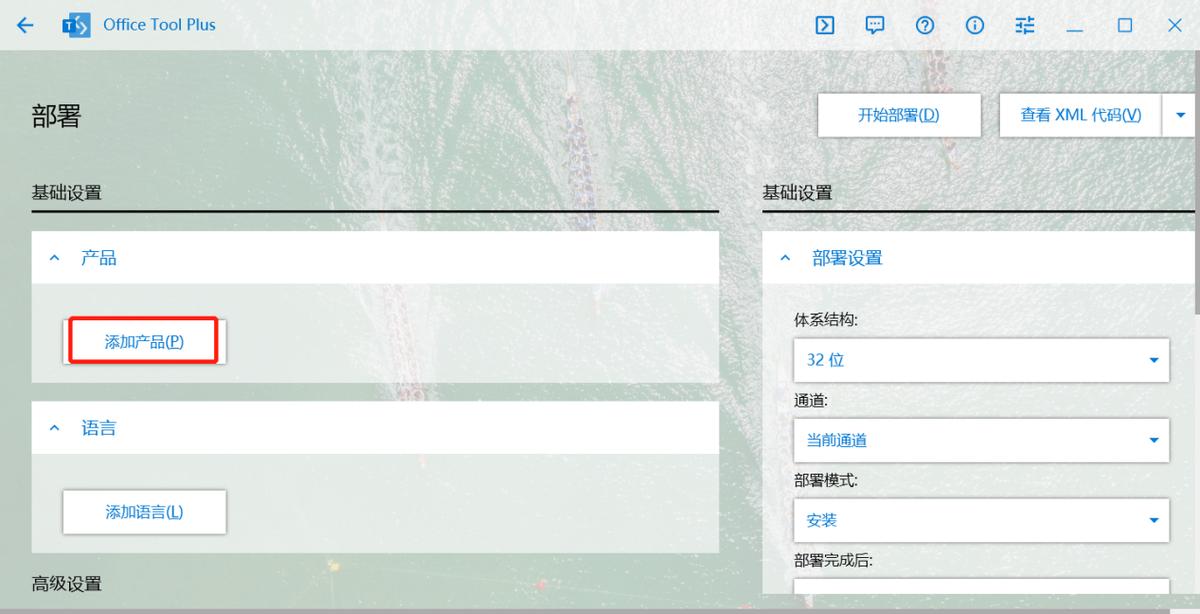Screen dimensions: 1200x614
Task: Click the 添加语言(L) button
Action: (x=144, y=511)
